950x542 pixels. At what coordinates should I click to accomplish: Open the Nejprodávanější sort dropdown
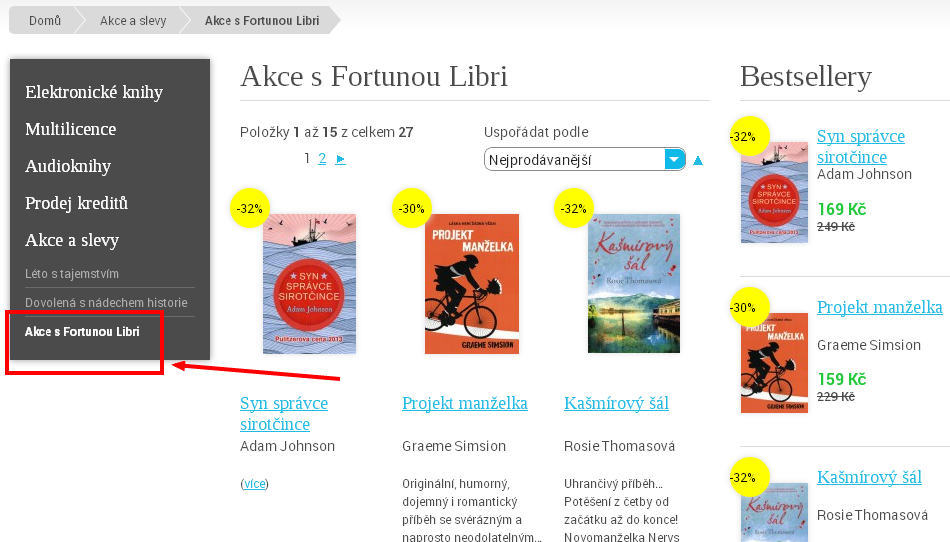(585, 159)
